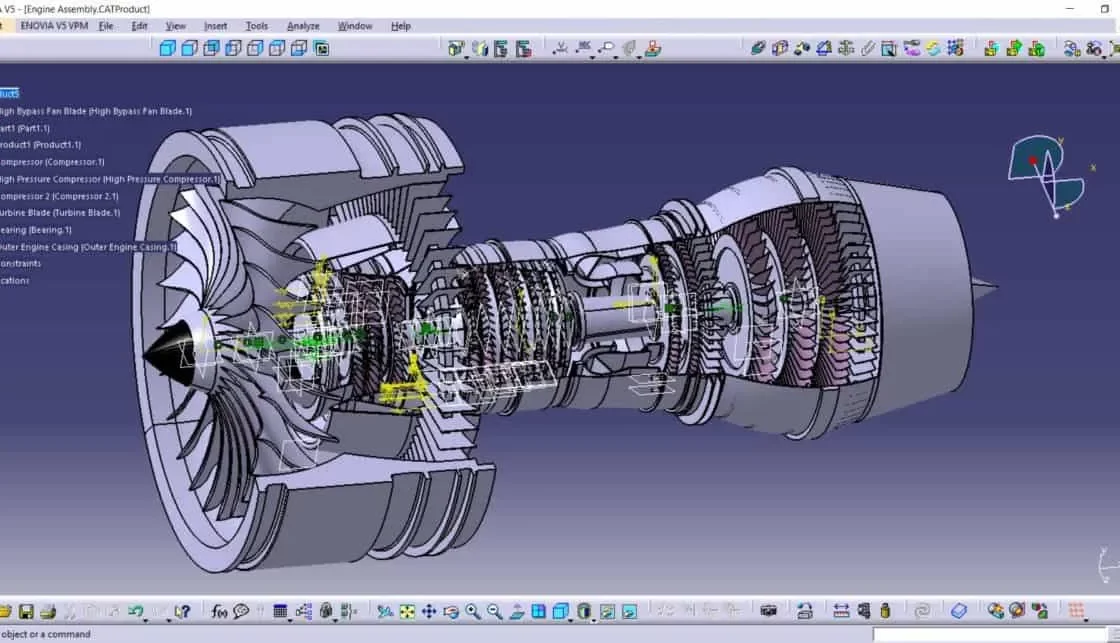Viewport: 1120px width, 643px height.
Task: Select High Bypass Fan Blade tree node
Action: [x=96, y=111]
